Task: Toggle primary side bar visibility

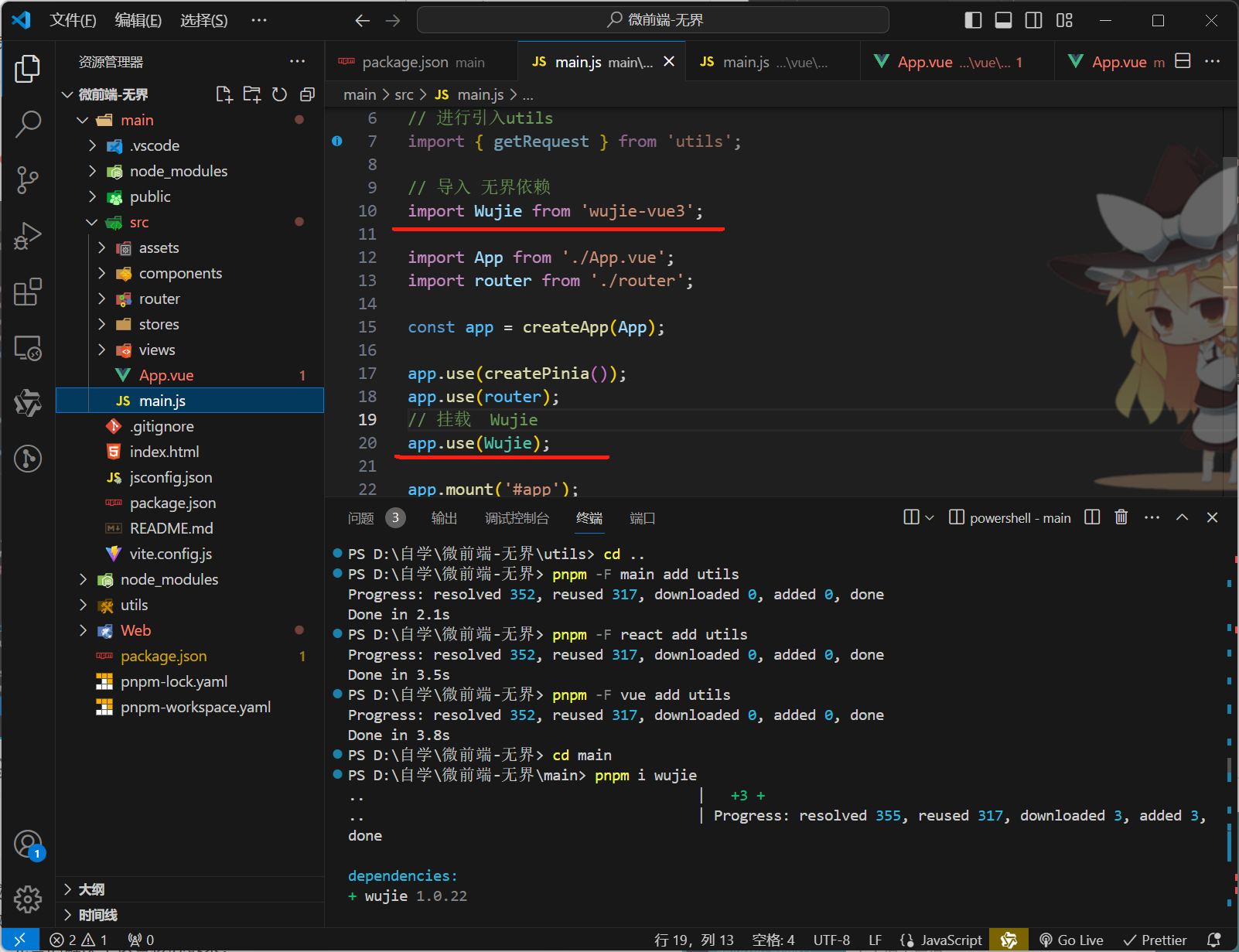Action: coord(974,21)
